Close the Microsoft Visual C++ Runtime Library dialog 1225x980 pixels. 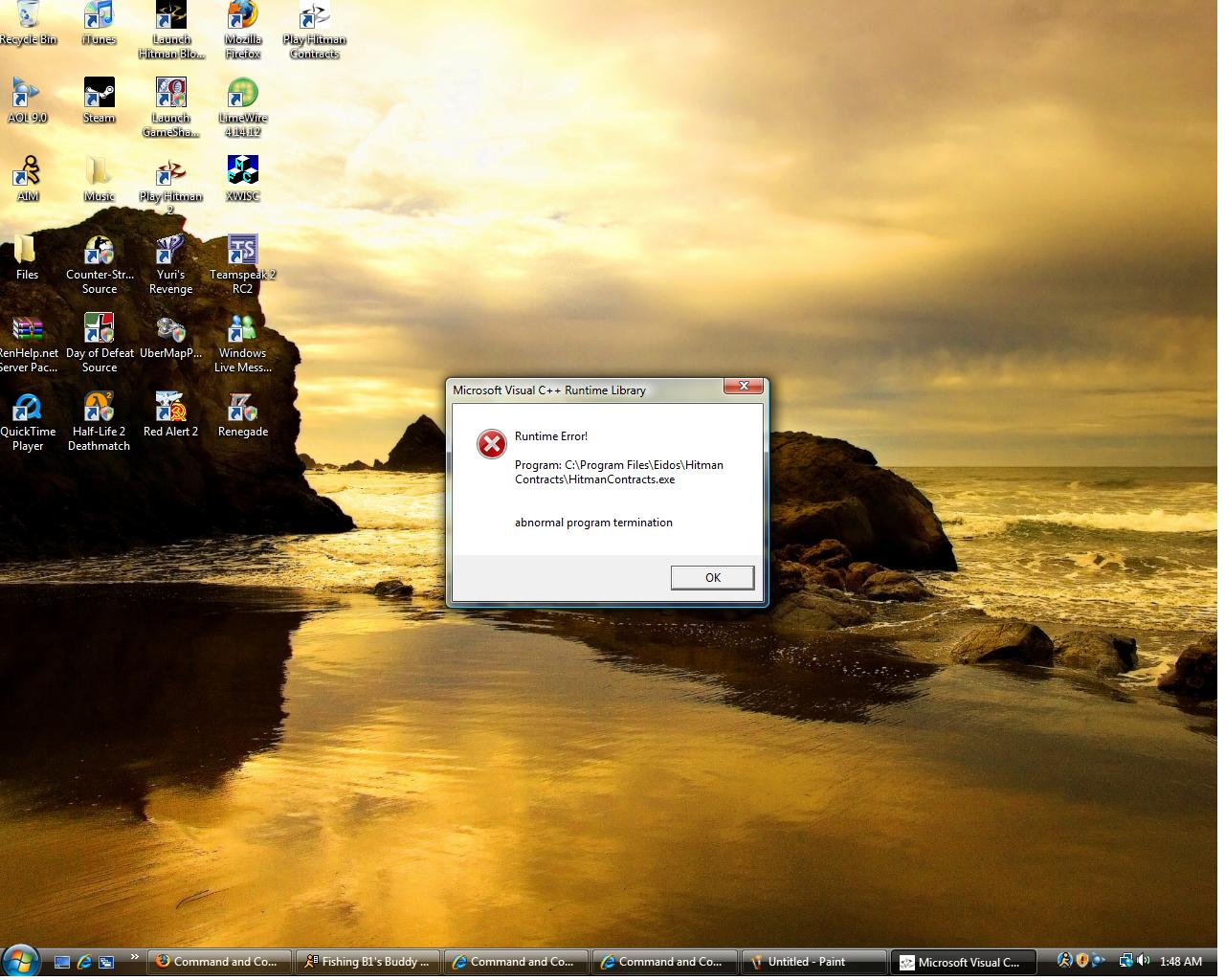744,386
